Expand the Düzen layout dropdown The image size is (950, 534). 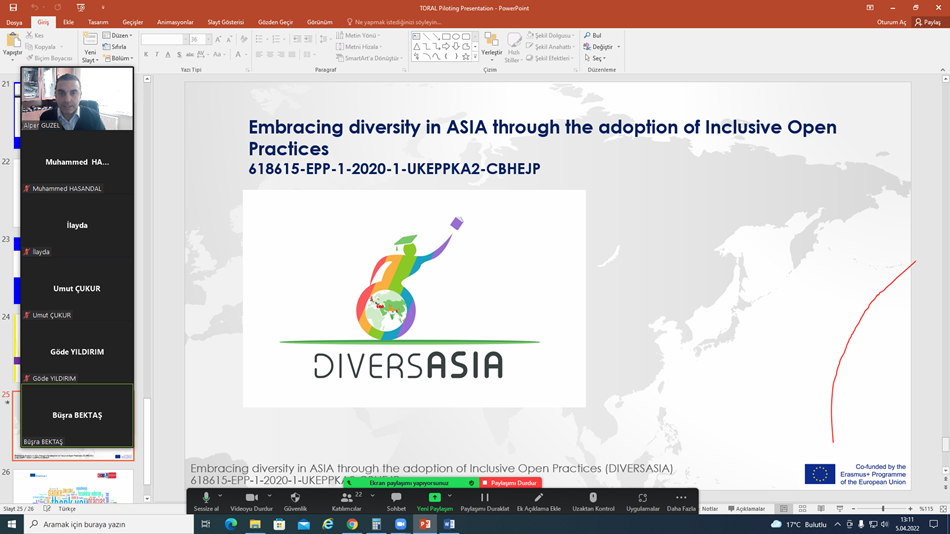(x=119, y=35)
